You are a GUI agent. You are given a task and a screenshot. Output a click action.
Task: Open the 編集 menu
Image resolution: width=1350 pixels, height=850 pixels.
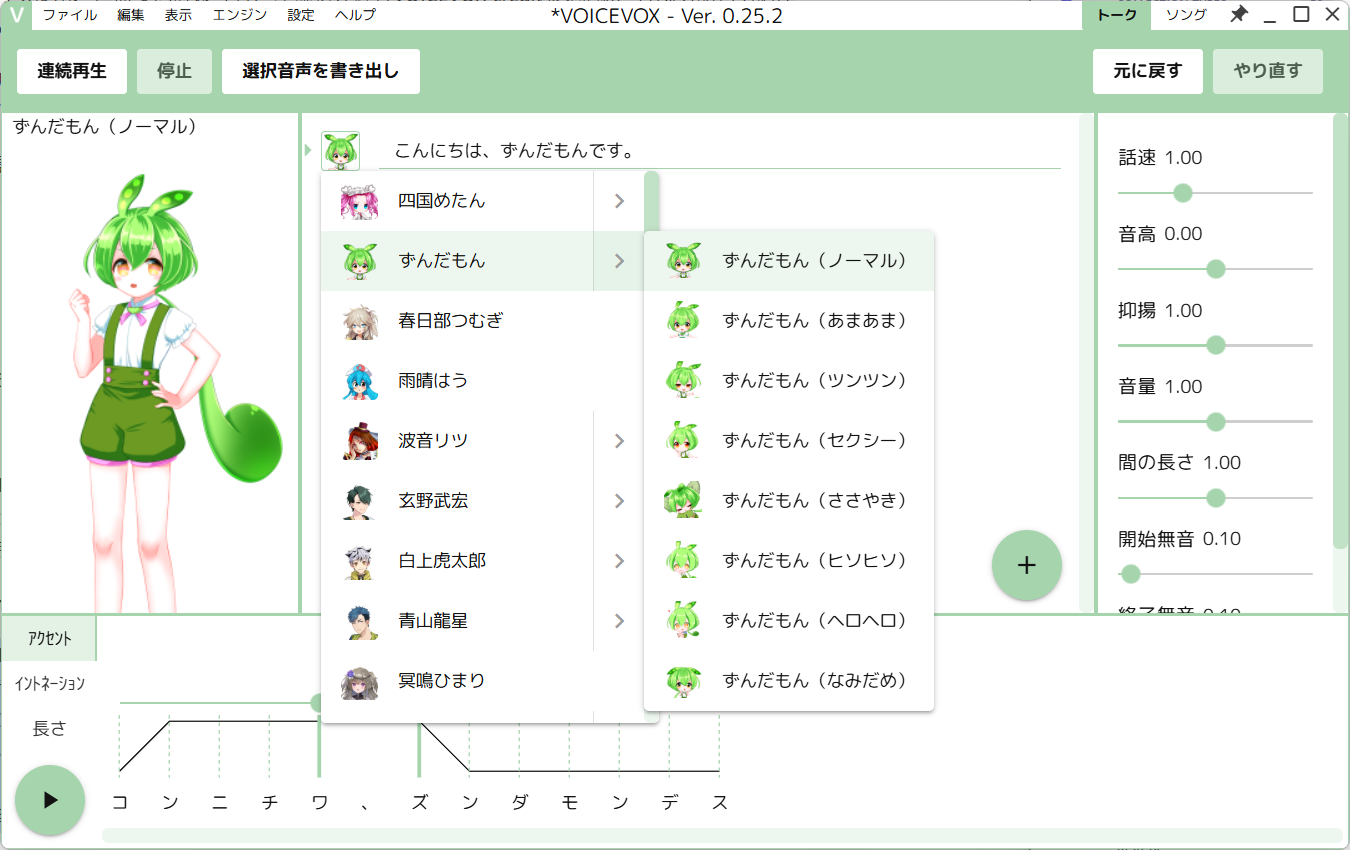pos(131,15)
